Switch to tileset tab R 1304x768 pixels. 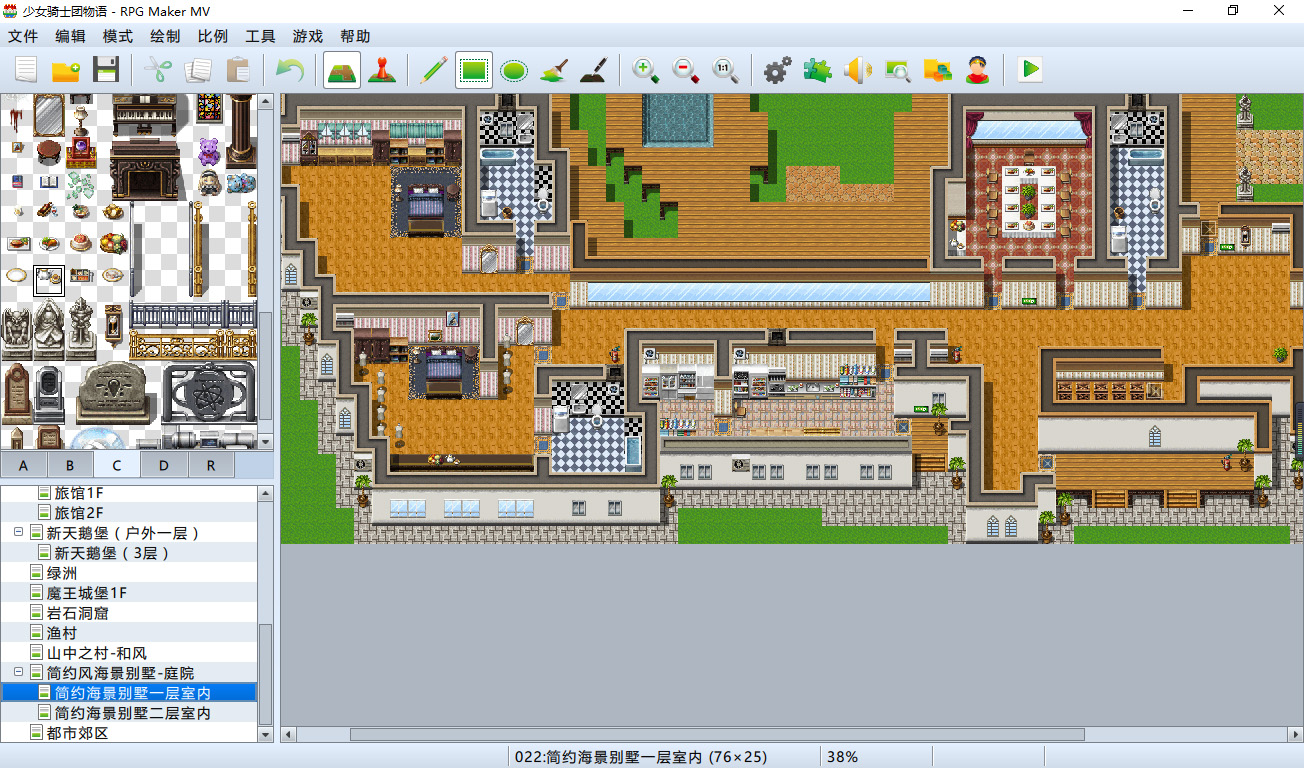[x=211, y=465]
